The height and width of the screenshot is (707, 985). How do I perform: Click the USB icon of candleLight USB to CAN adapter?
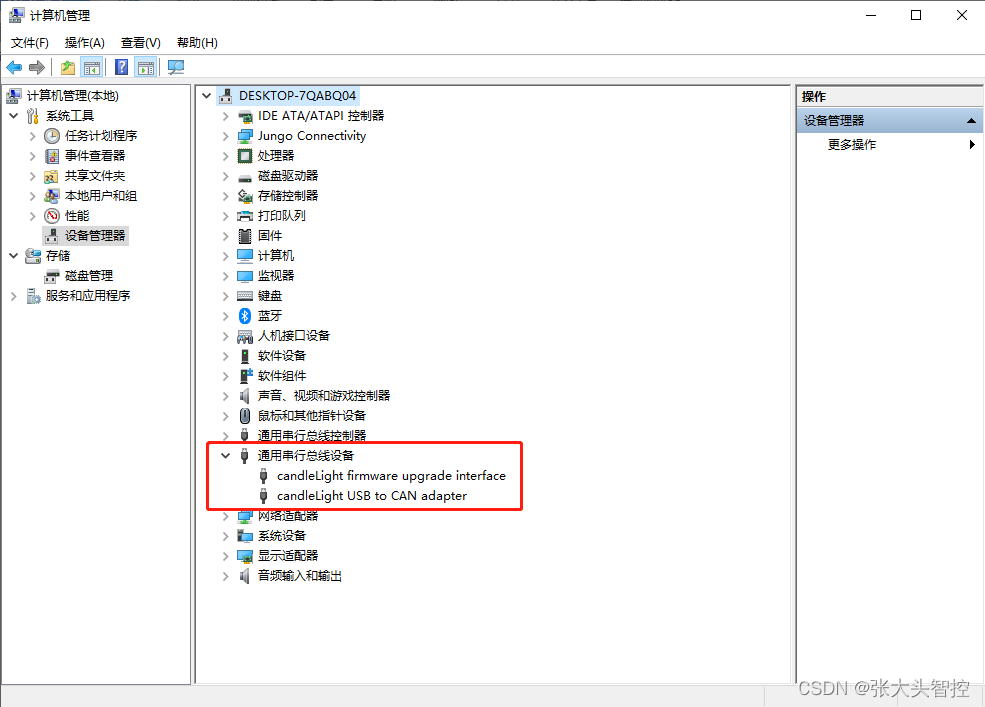pos(264,496)
